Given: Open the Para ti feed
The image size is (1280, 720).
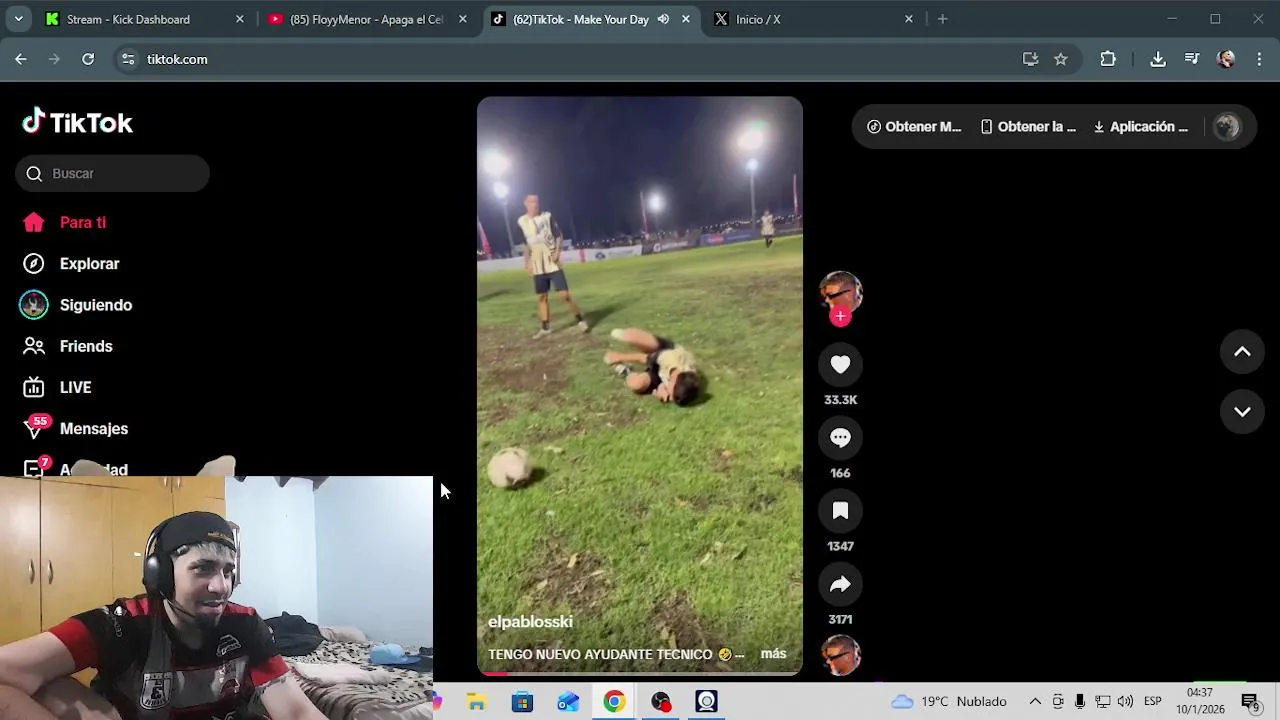Looking at the screenshot, I should point(82,222).
